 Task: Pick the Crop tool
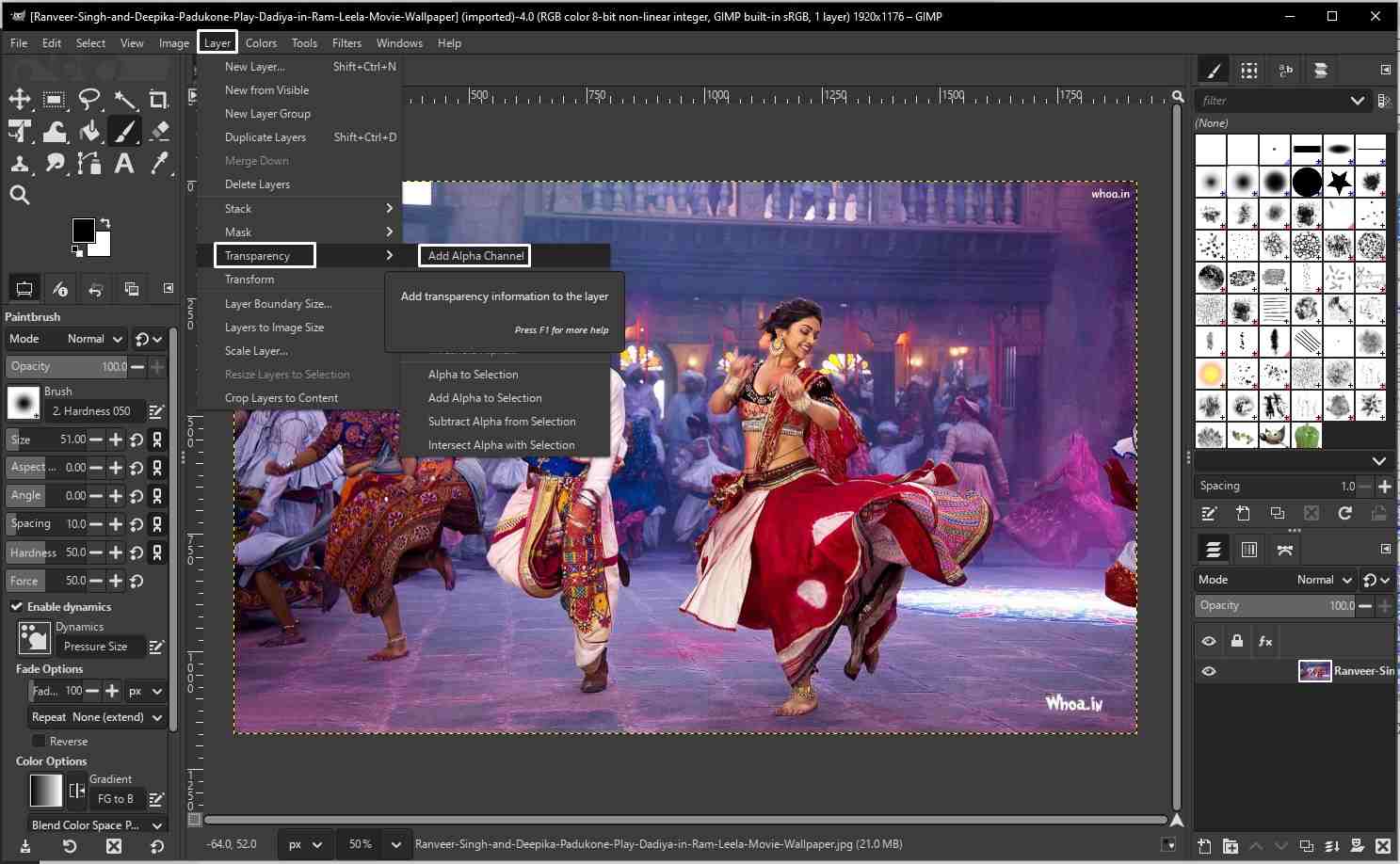coord(159,100)
